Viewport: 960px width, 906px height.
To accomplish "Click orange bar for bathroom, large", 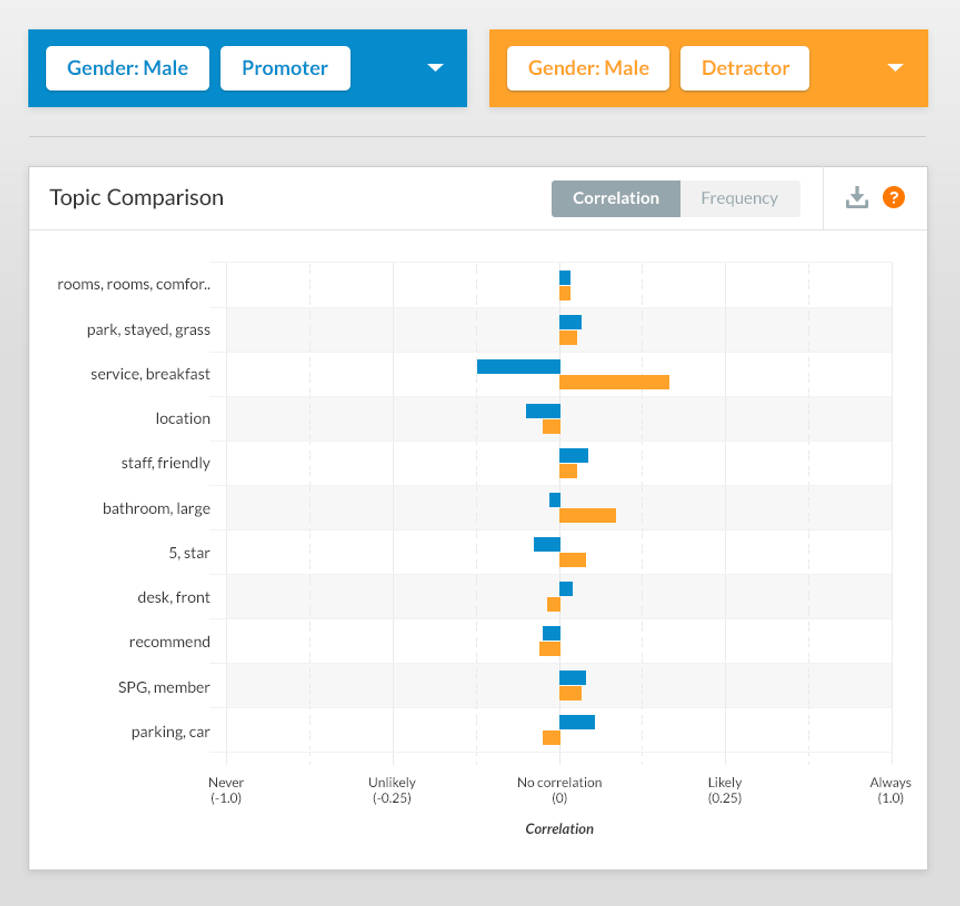I will tap(587, 515).
